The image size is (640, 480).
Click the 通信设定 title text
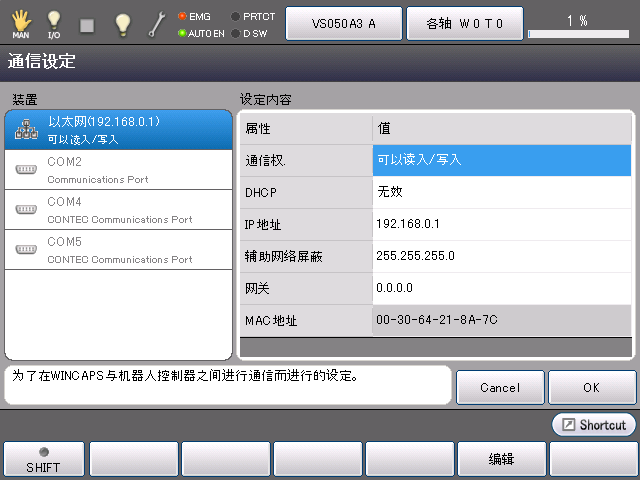(x=41, y=61)
